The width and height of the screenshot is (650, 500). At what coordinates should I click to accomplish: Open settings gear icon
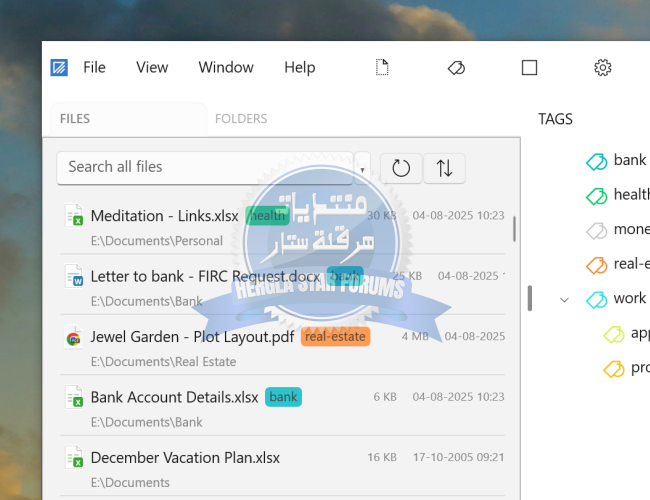pos(603,68)
